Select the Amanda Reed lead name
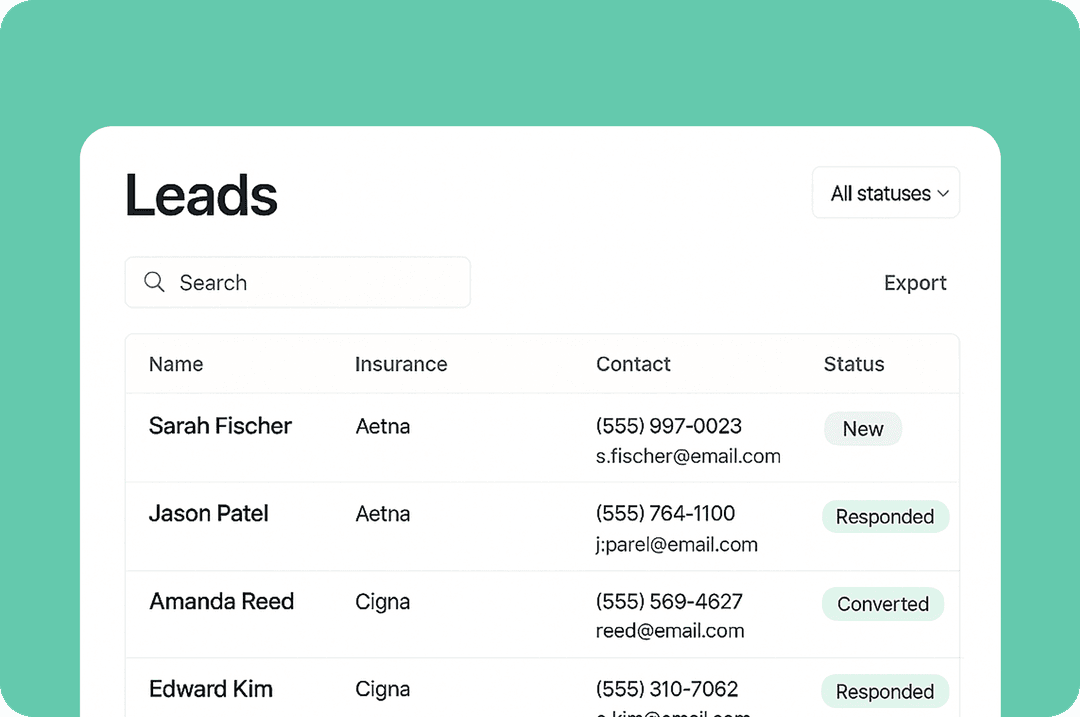Screen dimensions: 1080x717 click(221, 602)
